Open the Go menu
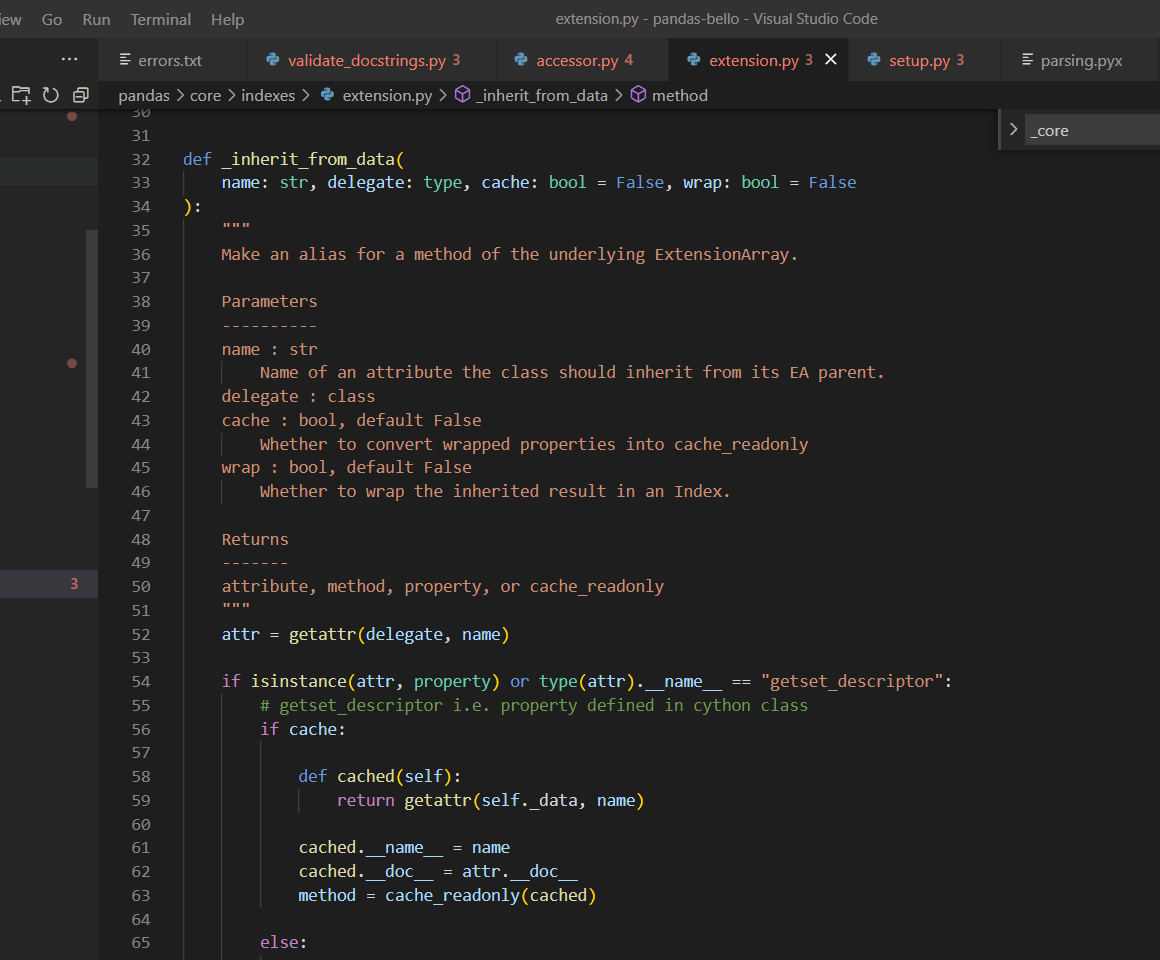 [x=52, y=19]
